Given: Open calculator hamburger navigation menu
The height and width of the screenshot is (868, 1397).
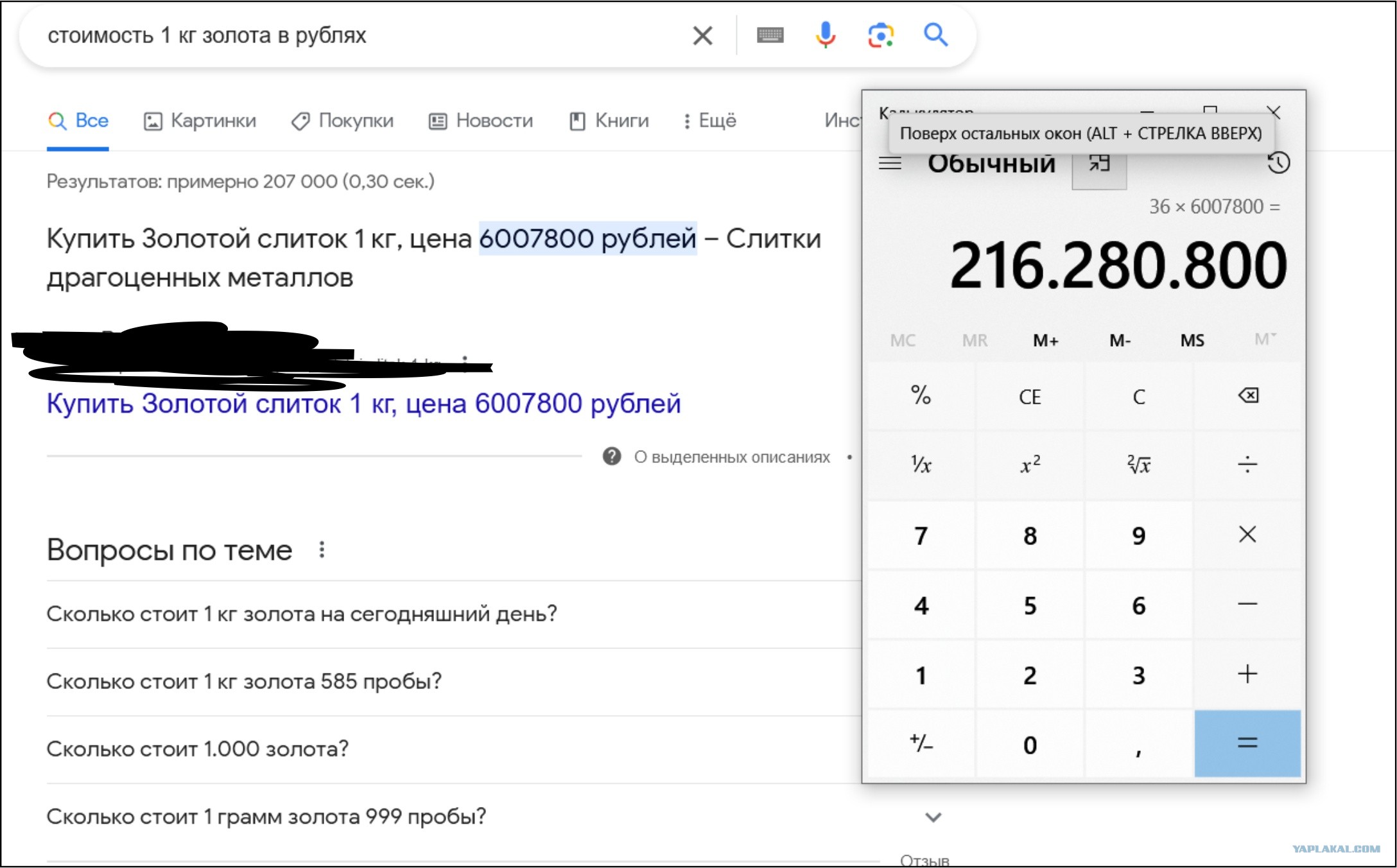Looking at the screenshot, I should [x=890, y=163].
